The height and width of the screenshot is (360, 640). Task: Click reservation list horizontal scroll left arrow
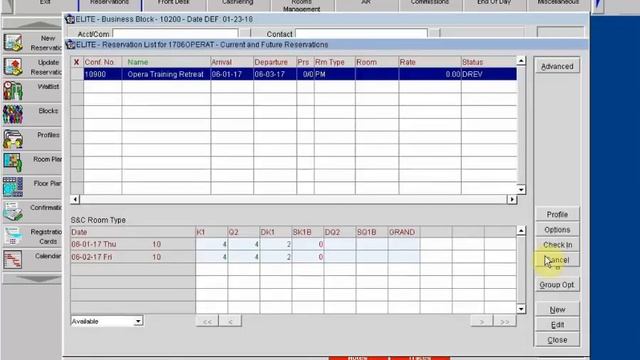click(x=75, y=199)
